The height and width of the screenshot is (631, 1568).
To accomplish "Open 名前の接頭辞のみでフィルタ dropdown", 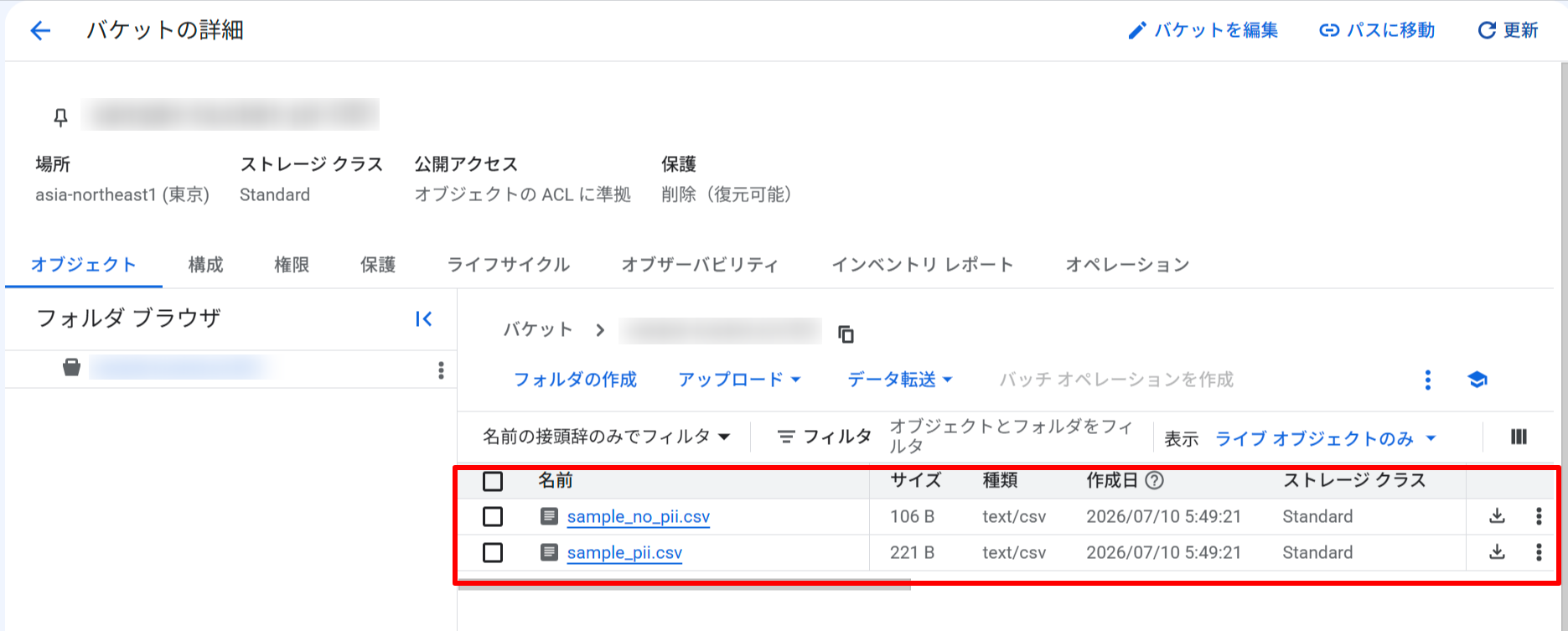I will (606, 437).
